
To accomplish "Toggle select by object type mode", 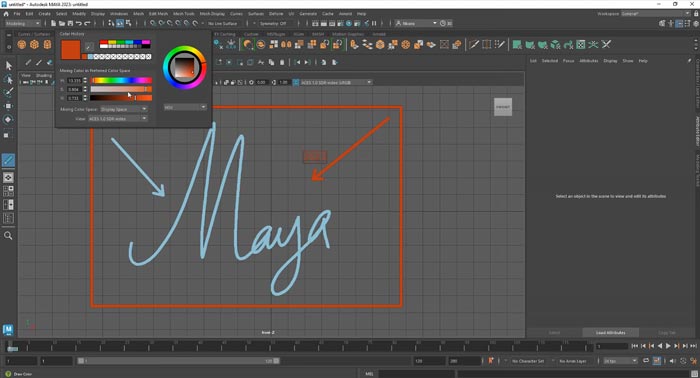I will 120,23.
